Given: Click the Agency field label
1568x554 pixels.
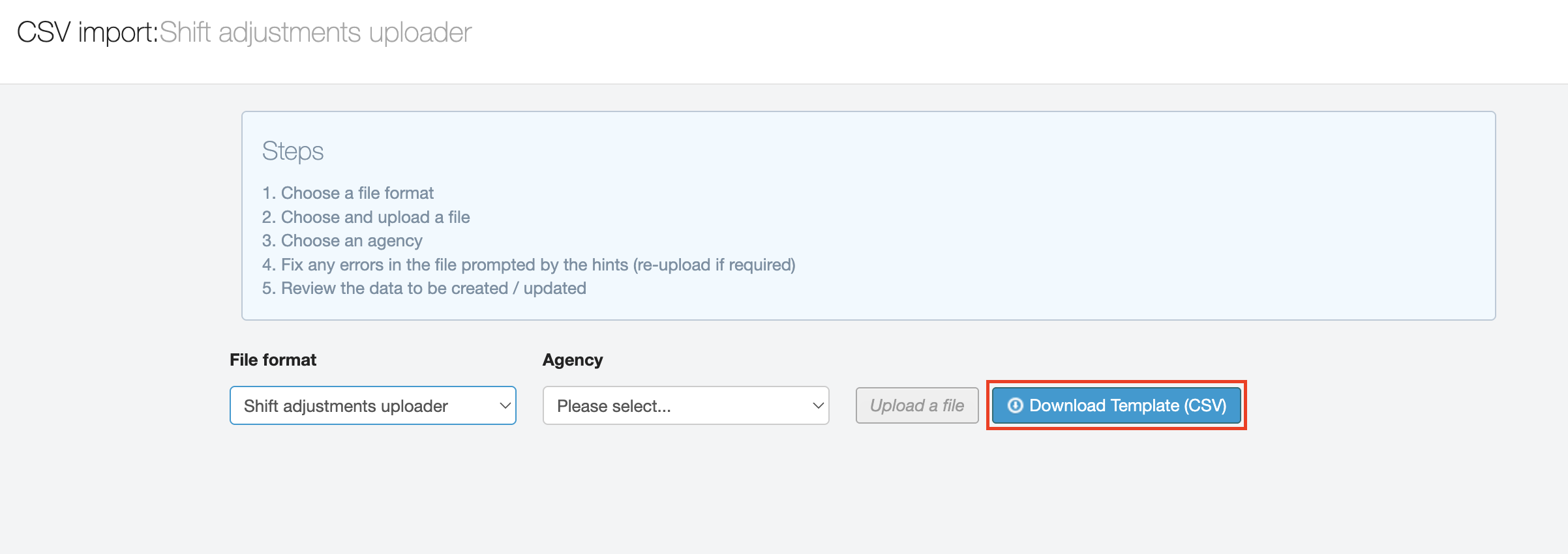Looking at the screenshot, I should [x=572, y=360].
